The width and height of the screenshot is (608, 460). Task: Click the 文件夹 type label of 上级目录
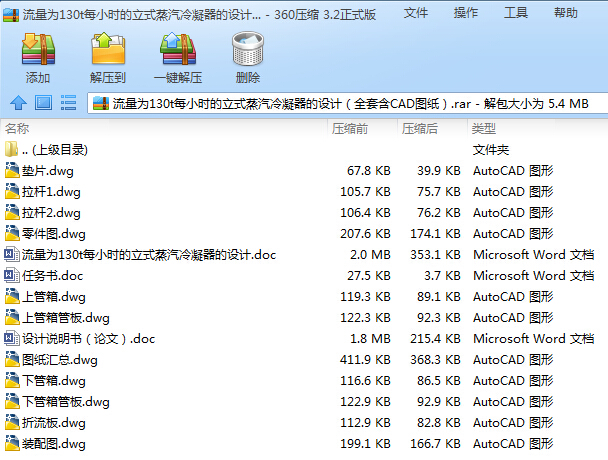491,150
